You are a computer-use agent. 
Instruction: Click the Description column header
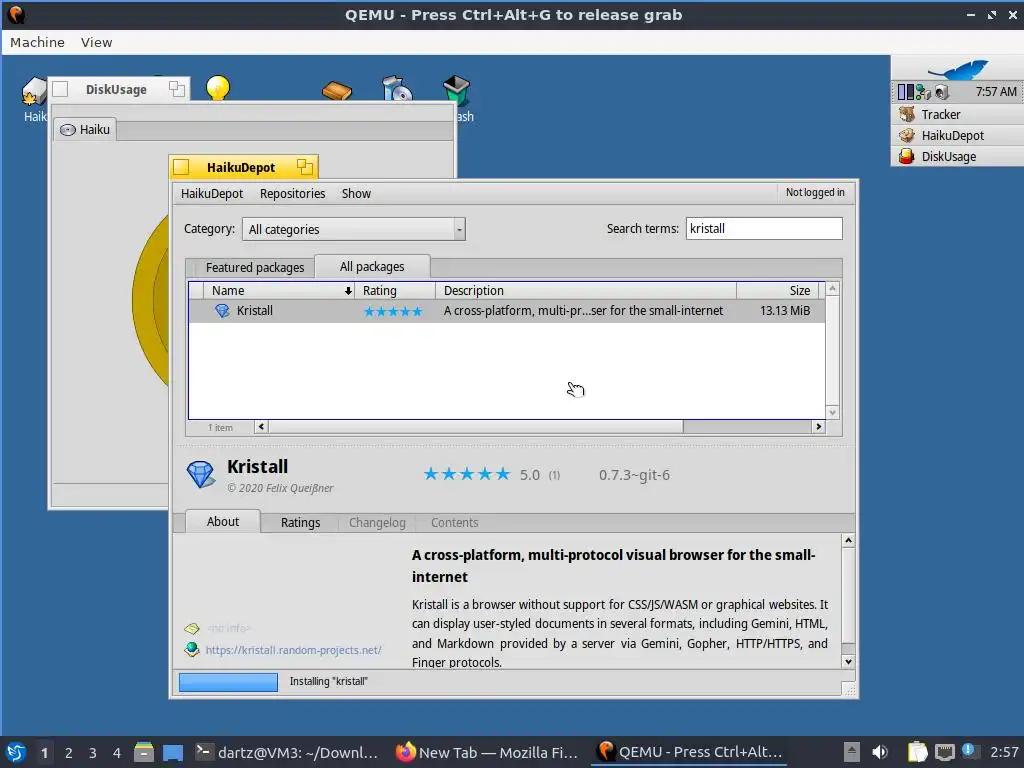(x=586, y=291)
